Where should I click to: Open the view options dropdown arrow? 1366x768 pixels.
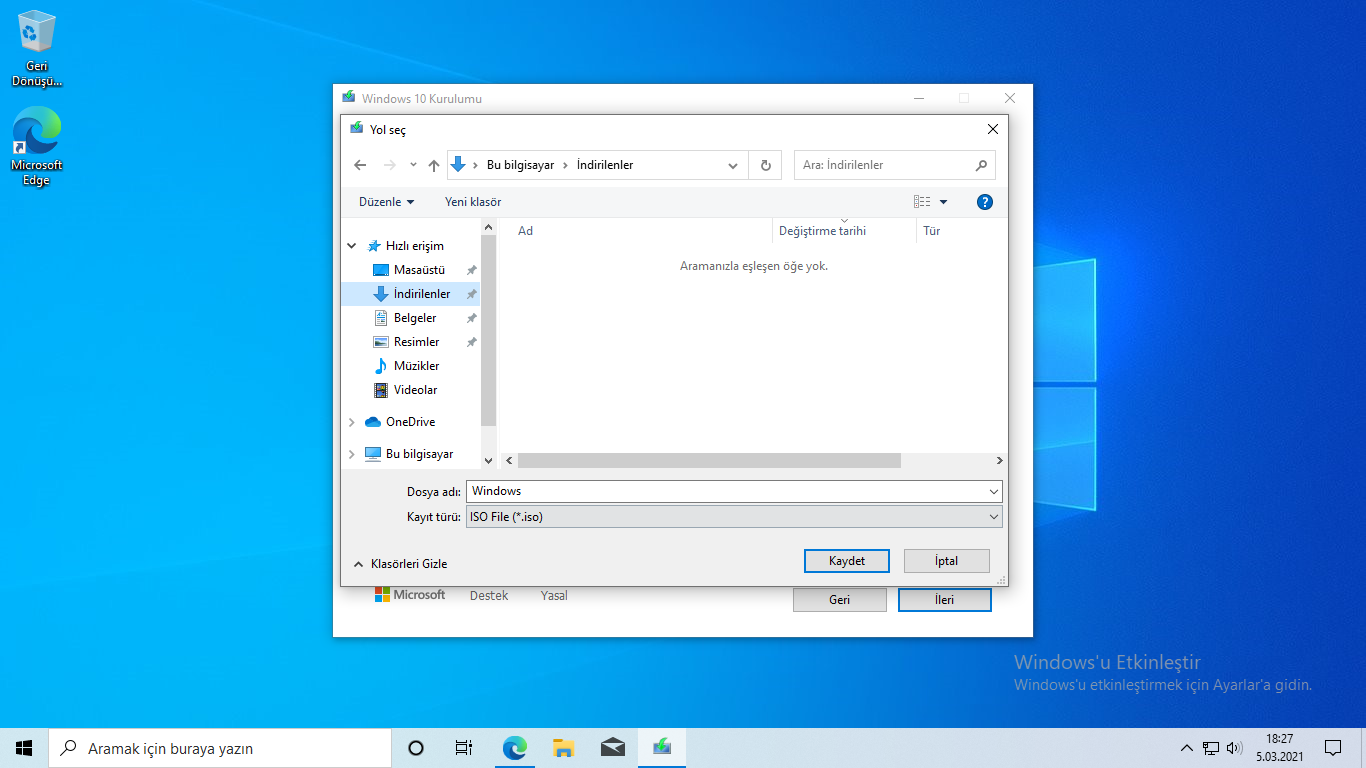click(943, 202)
